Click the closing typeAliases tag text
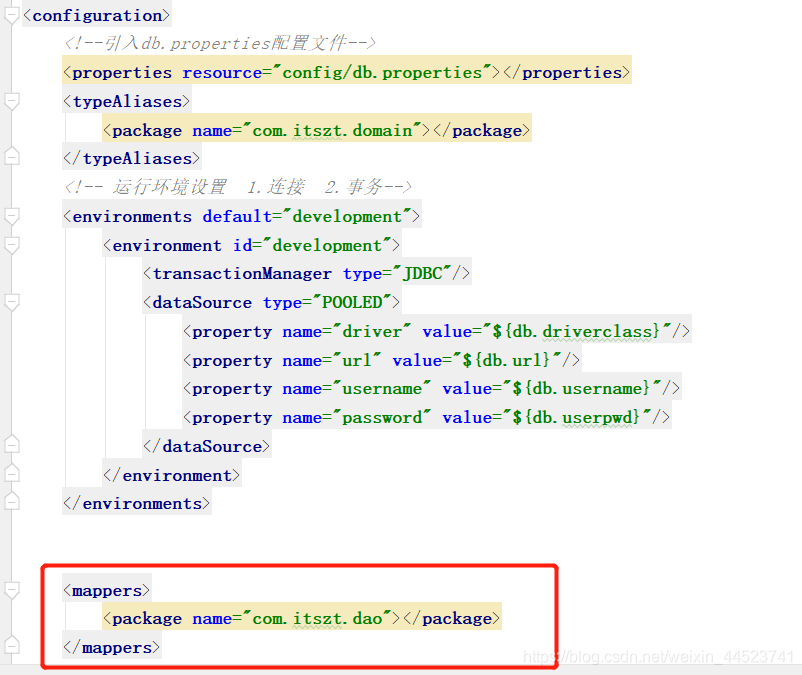This screenshot has height=675, width=802. click(131, 159)
